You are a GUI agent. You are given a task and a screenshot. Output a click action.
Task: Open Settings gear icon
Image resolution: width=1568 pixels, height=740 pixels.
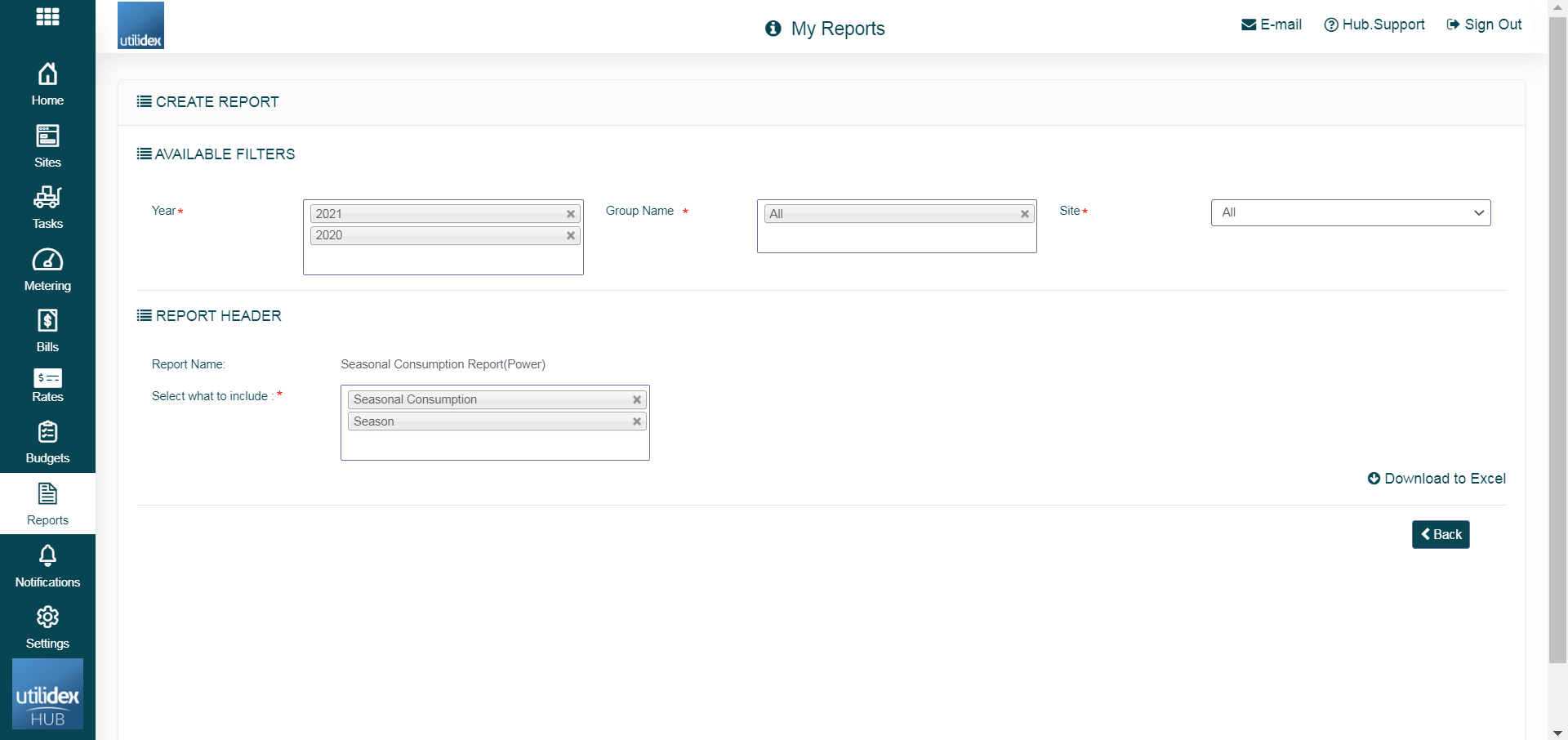click(x=47, y=617)
